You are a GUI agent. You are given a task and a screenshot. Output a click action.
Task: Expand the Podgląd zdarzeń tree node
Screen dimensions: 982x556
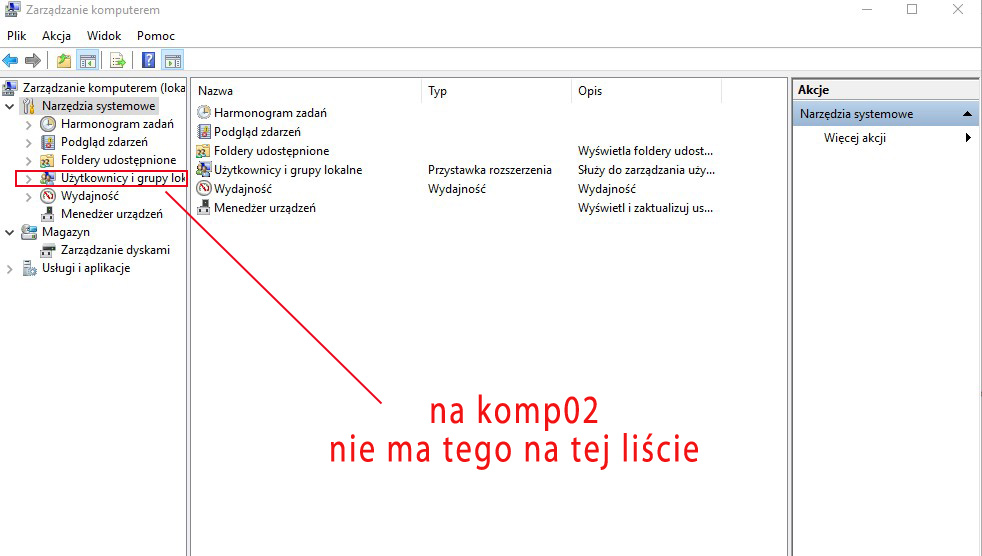[x=28, y=143]
